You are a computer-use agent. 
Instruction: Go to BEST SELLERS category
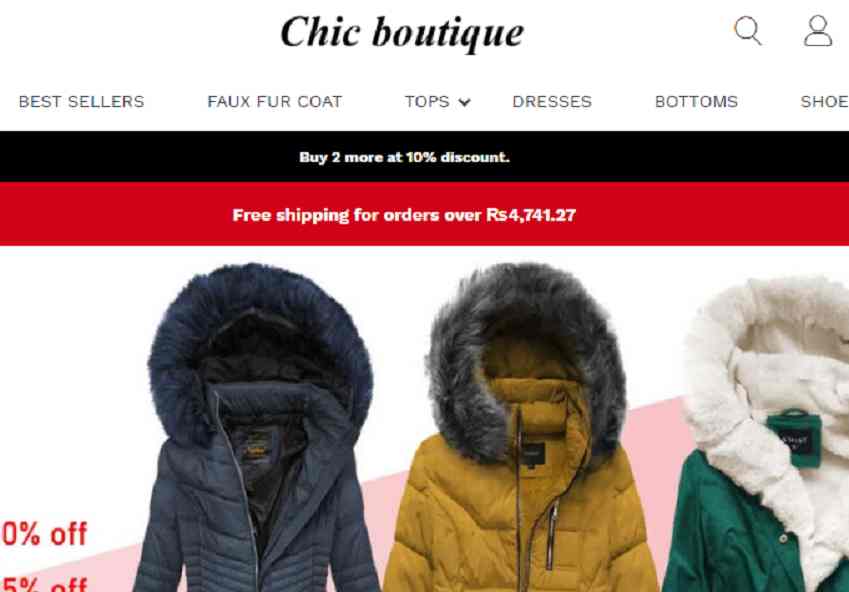pyautogui.click(x=82, y=101)
